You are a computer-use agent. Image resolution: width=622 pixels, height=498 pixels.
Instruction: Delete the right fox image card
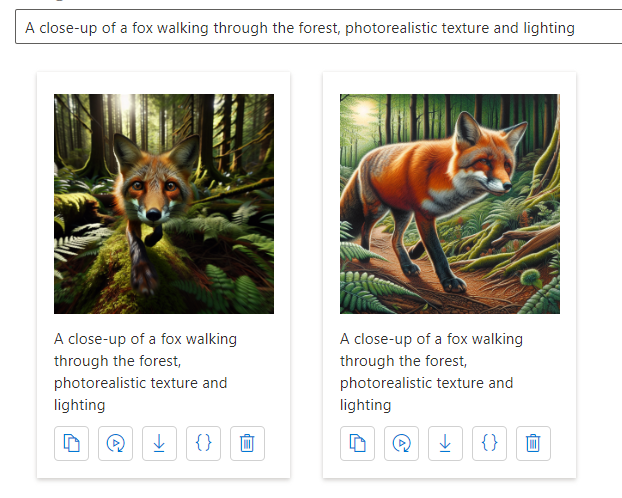533,443
